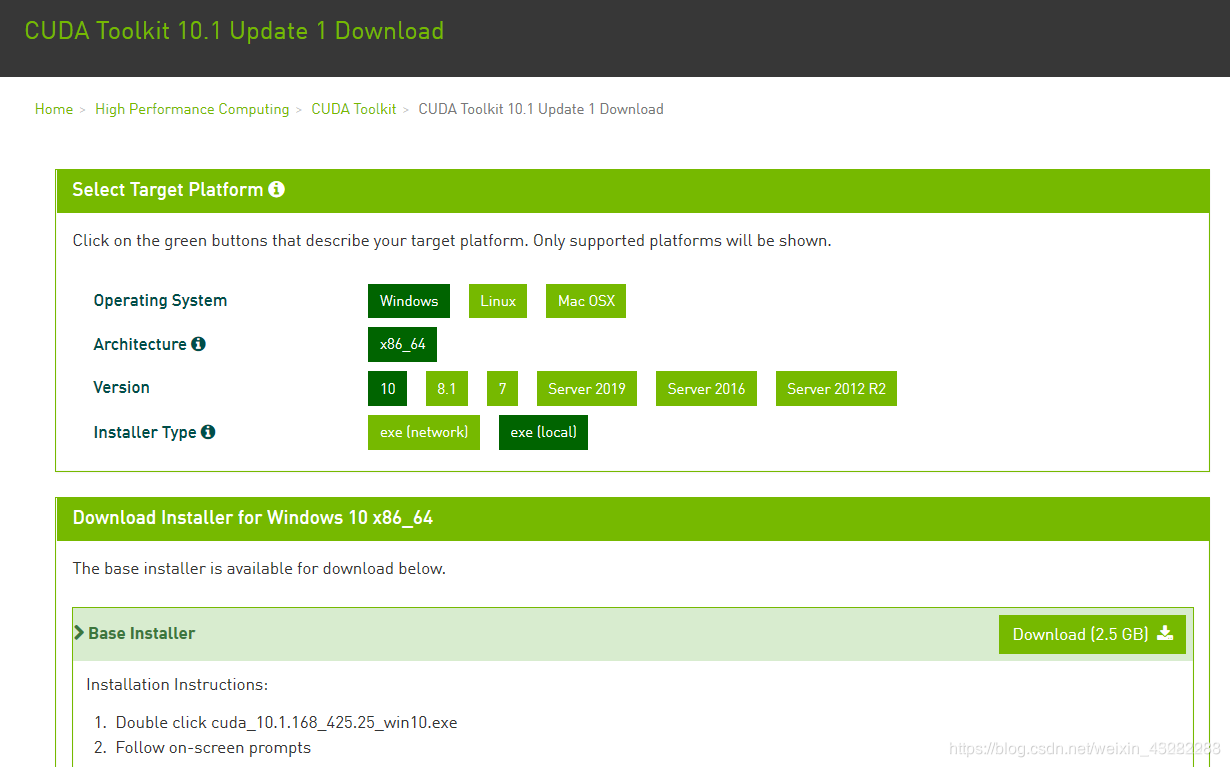1230x767 pixels.
Task: Select exe (local) installer type
Action: 543,432
